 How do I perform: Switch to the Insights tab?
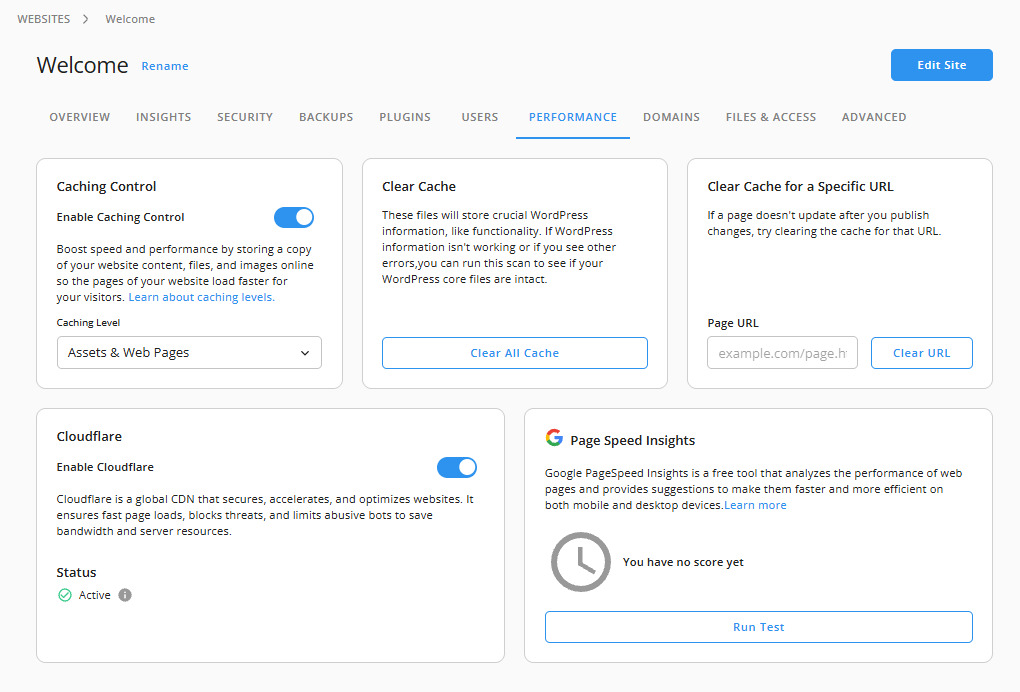tap(163, 117)
